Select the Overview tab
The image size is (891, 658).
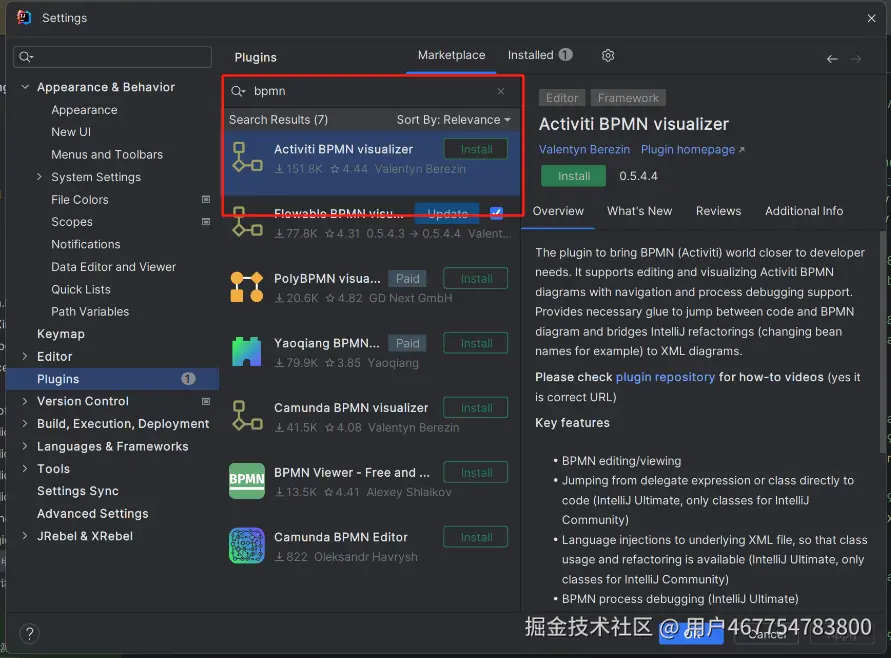pyautogui.click(x=558, y=211)
